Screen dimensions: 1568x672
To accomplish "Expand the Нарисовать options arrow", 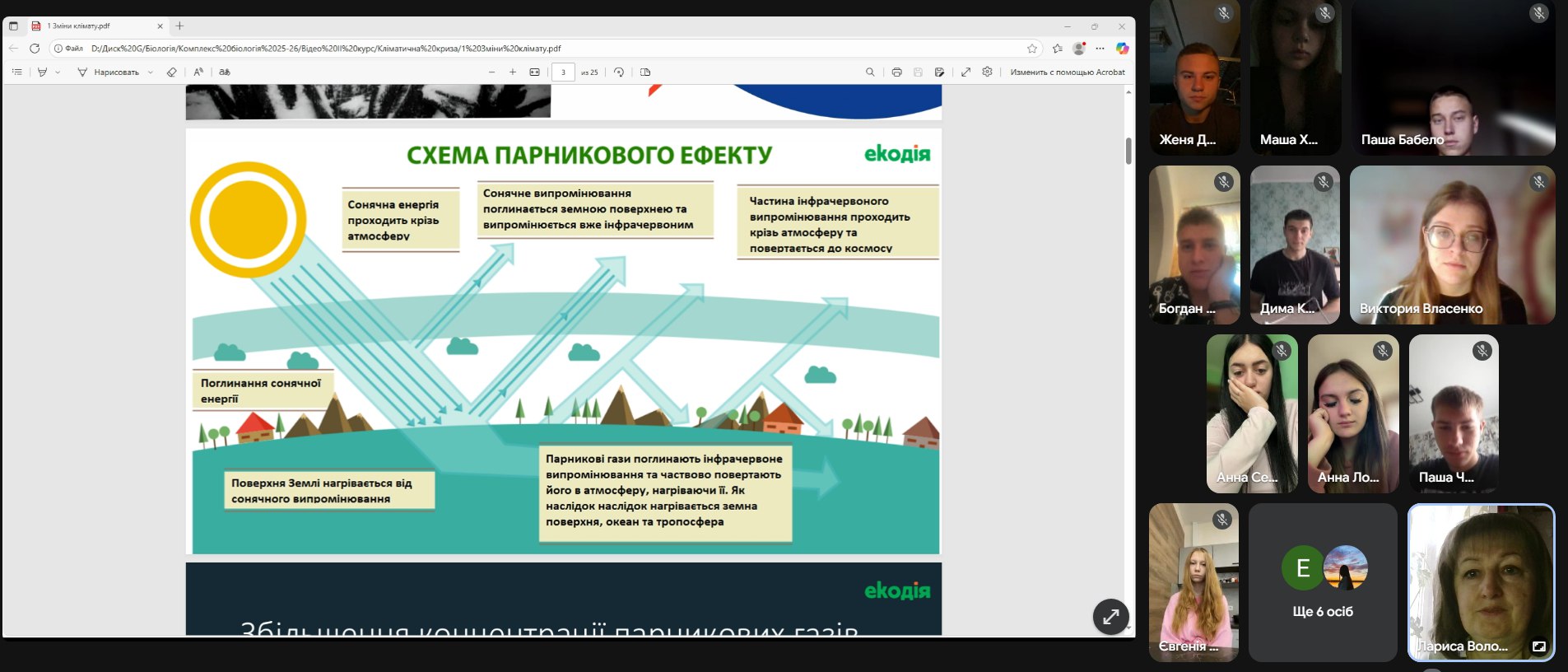I will [150, 72].
